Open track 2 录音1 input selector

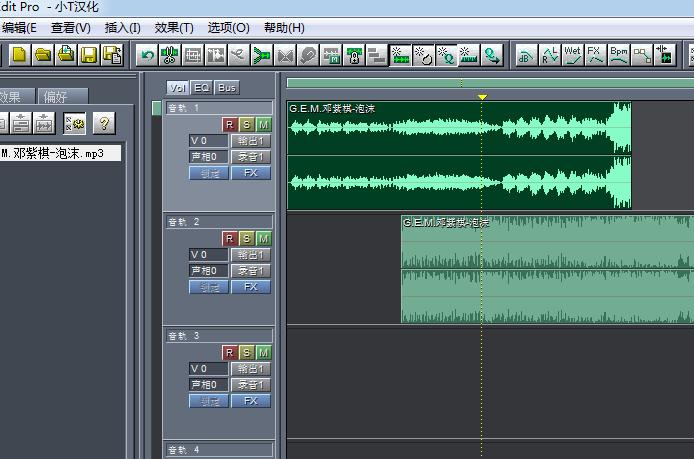(251, 270)
